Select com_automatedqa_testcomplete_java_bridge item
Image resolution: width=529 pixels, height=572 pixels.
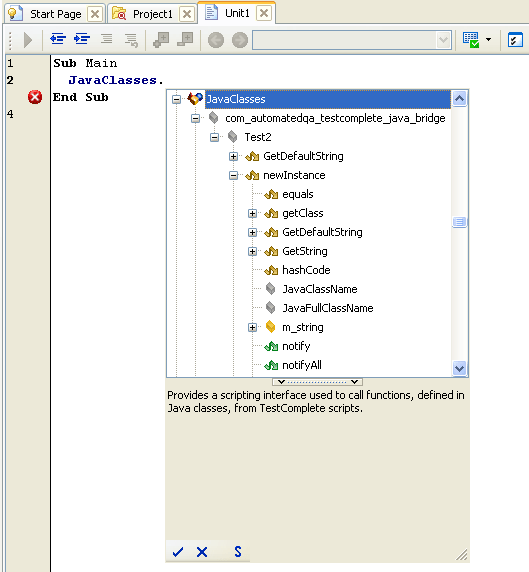point(335,118)
